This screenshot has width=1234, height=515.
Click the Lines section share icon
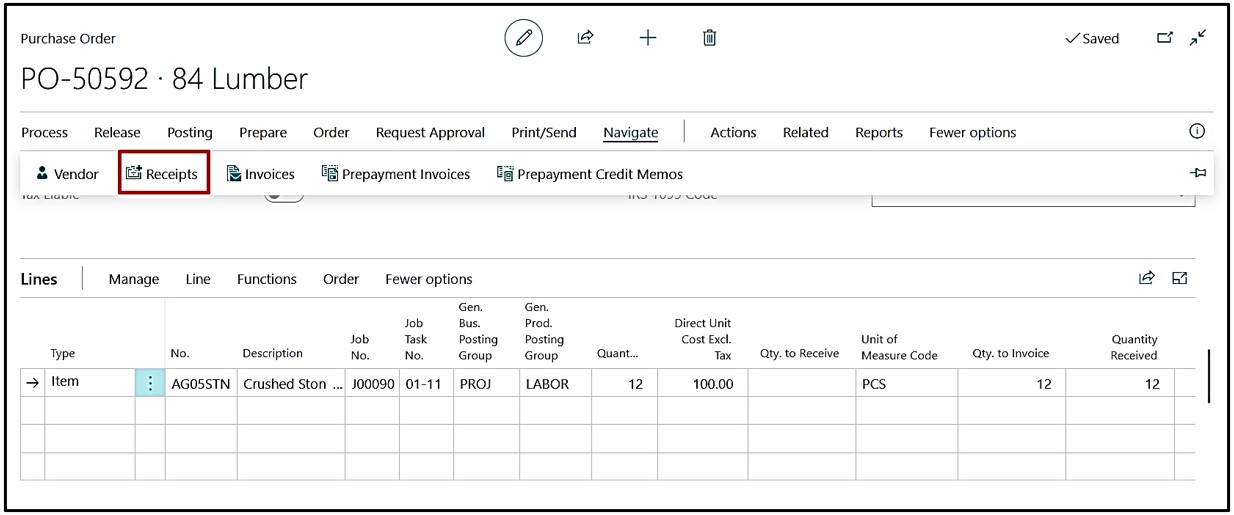point(1147,278)
